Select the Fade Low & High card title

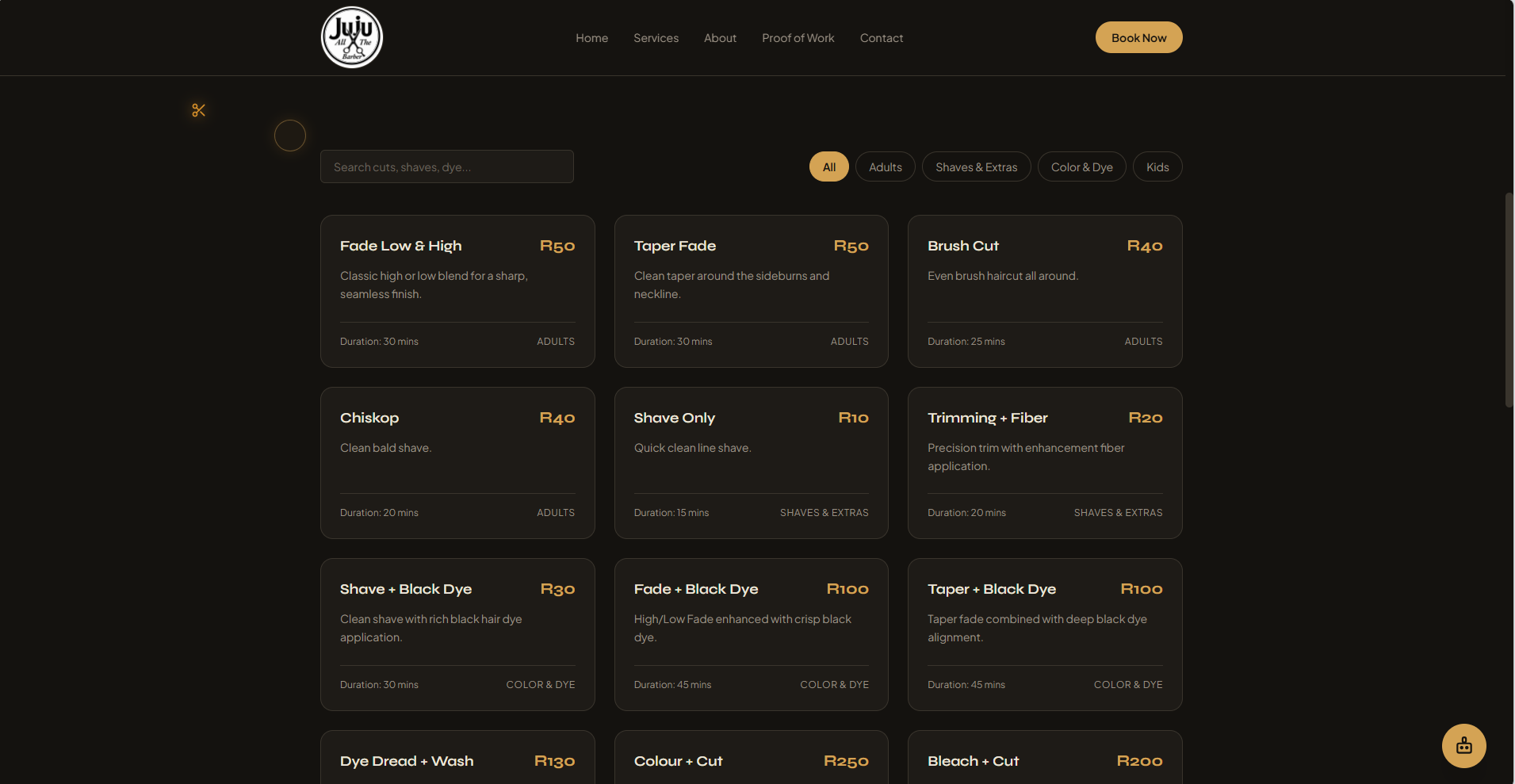click(x=400, y=246)
